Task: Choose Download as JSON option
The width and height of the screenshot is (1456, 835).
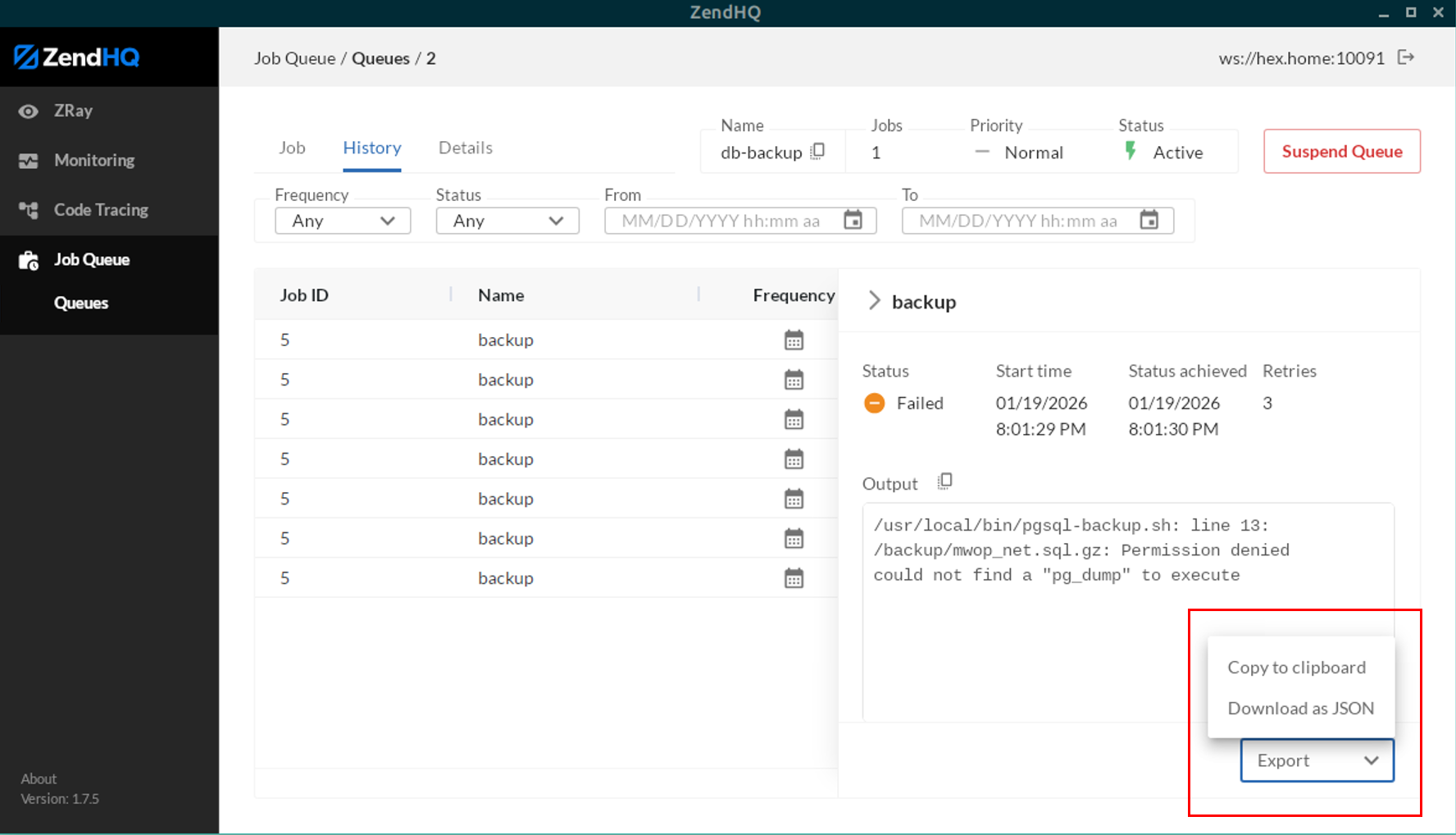Action: coord(1300,709)
